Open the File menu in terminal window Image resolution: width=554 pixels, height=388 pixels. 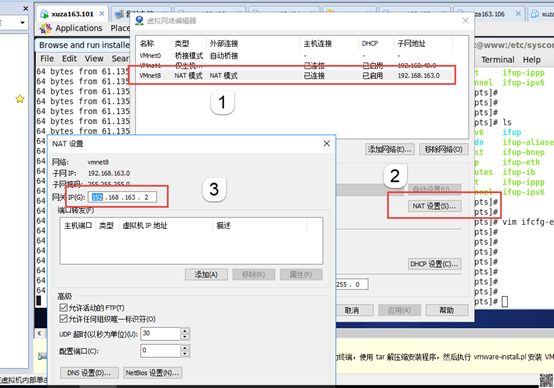[47, 59]
